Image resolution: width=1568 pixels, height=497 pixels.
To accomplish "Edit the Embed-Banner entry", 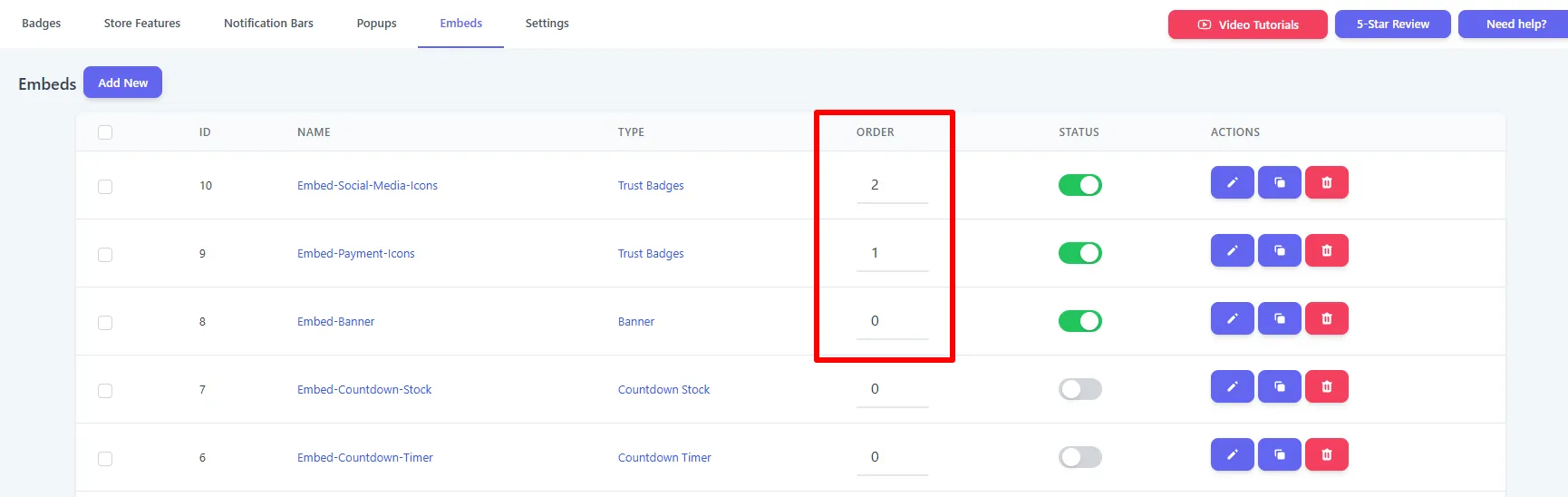I will 1232,318.
